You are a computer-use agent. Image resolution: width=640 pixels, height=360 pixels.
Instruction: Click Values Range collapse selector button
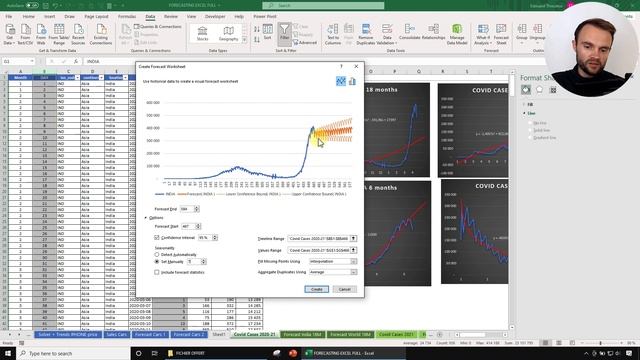pyautogui.click(x=353, y=250)
